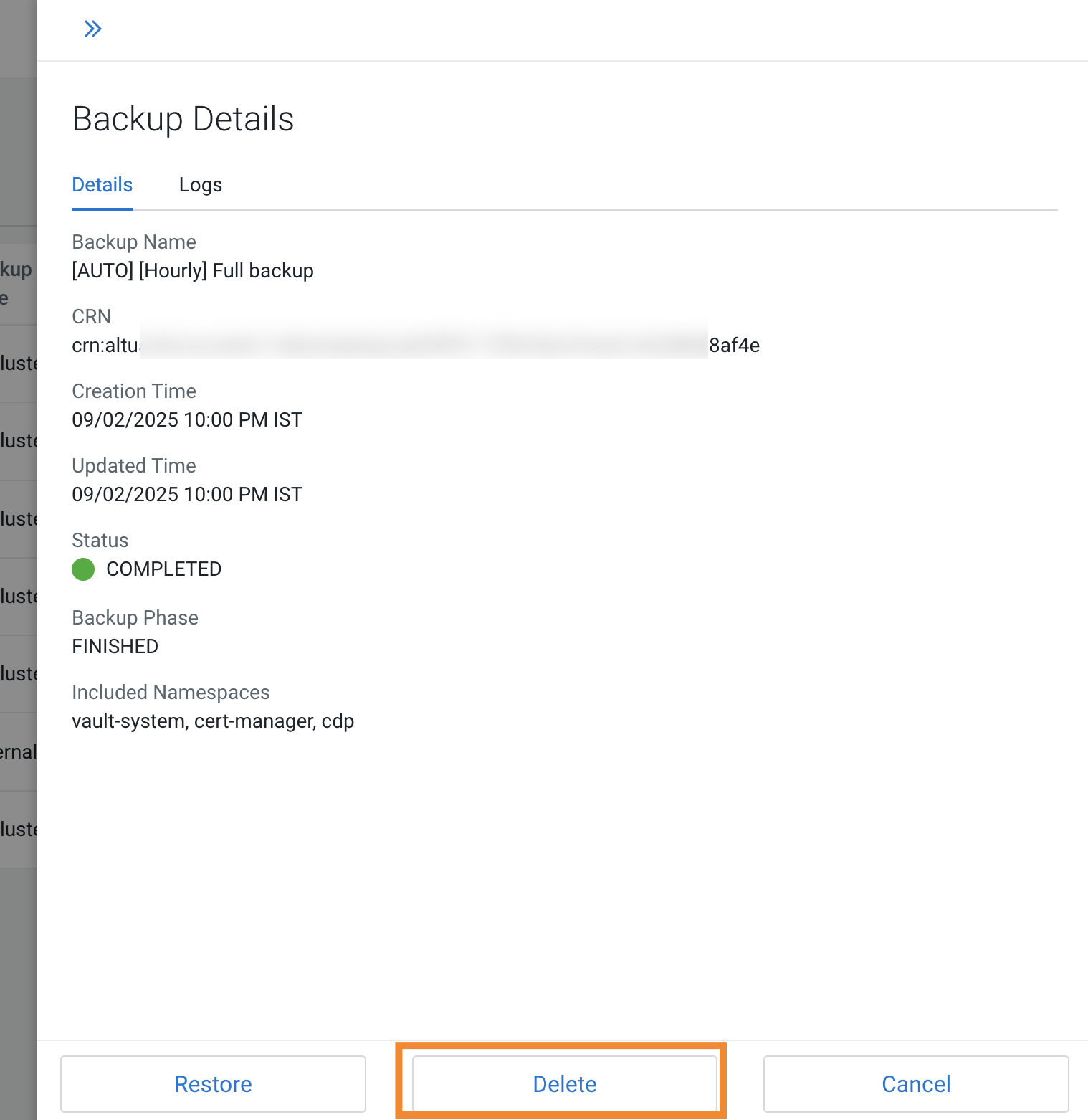Click the backup name [AUTO] [Hourly] Full backup
The height and width of the screenshot is (1120, 1088).
[x=192, y=270]
